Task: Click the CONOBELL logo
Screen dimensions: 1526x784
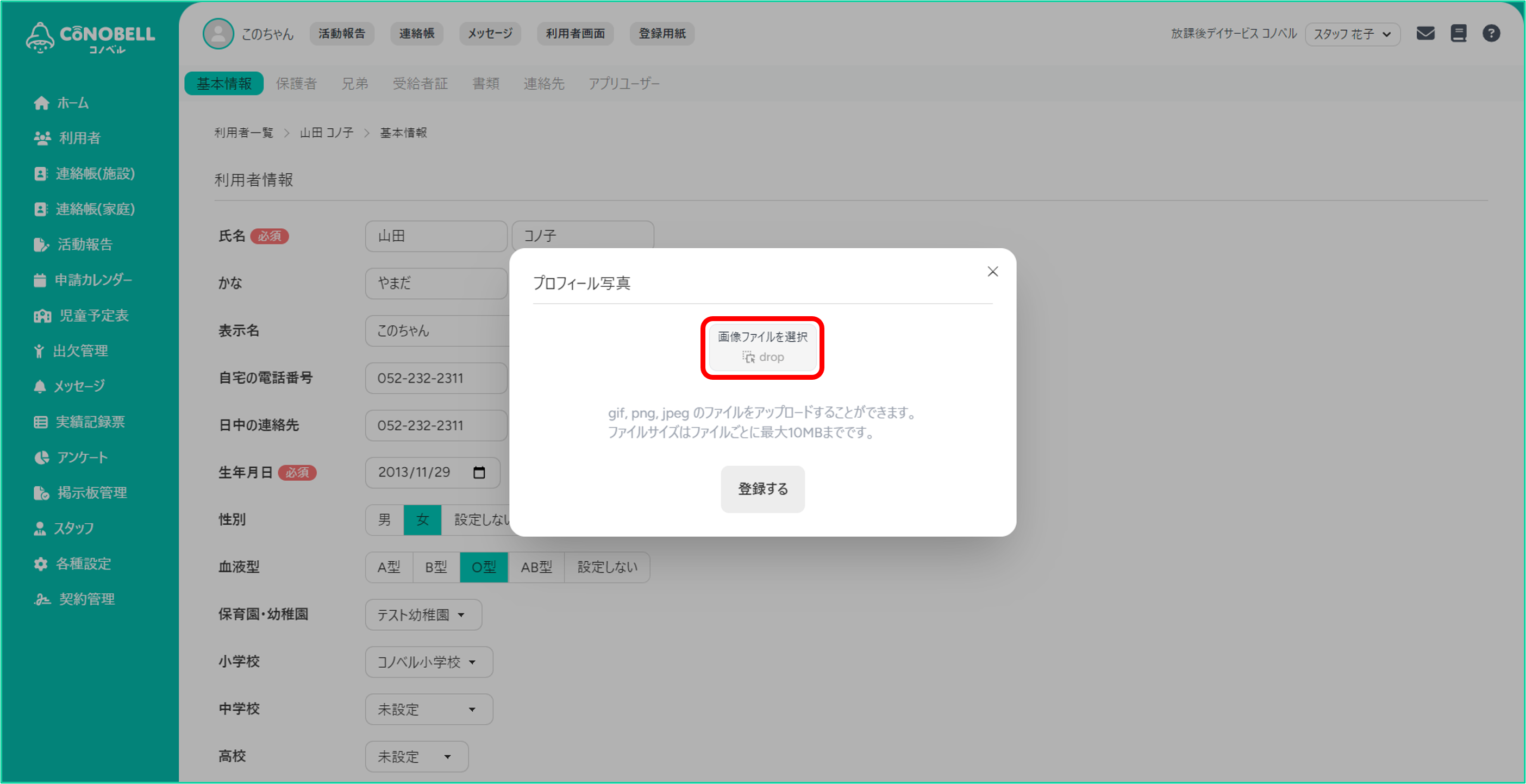Action: click(x=91, y=37)
